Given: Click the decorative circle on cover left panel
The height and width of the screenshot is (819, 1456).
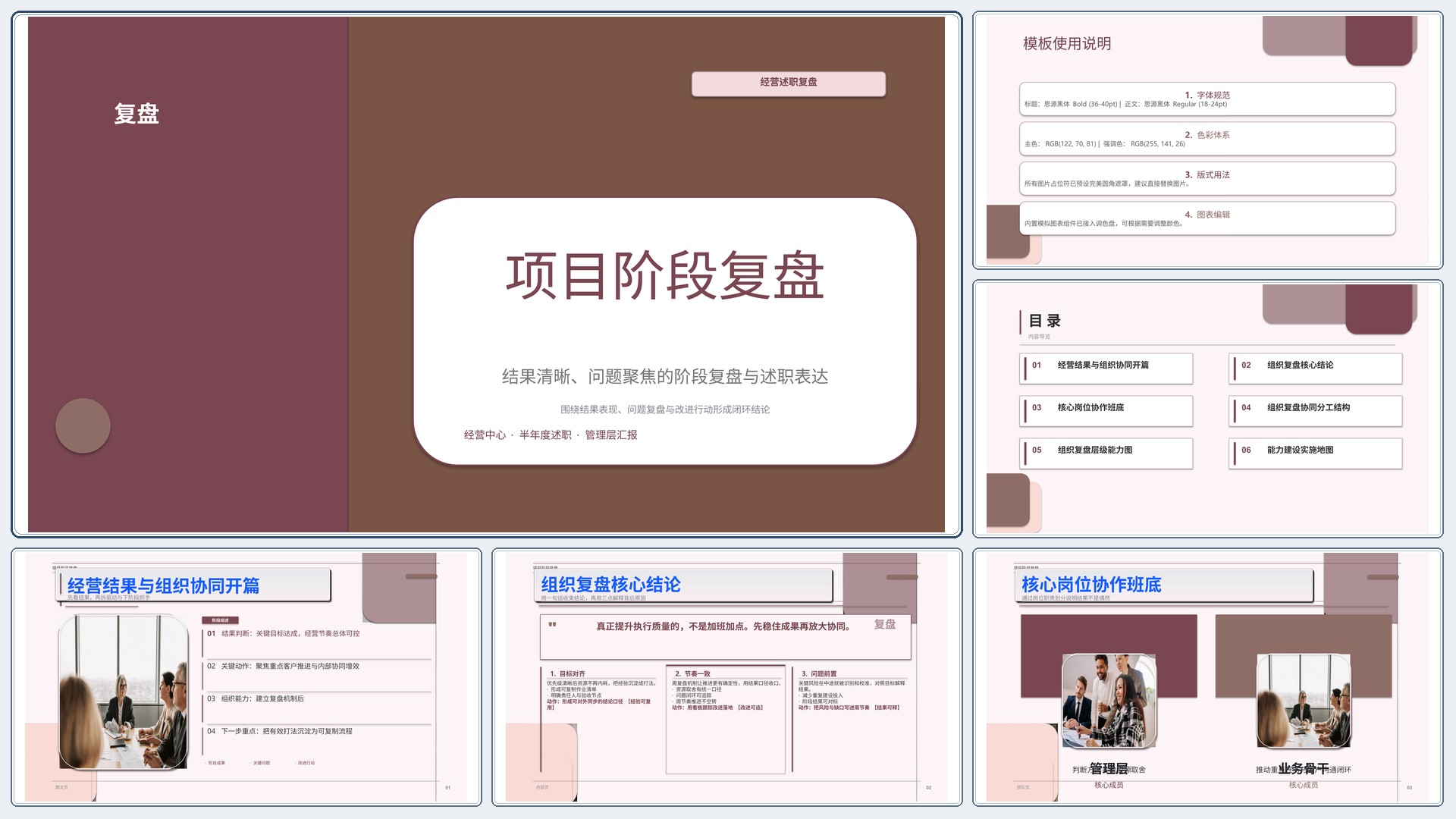Looking at the screenshot, I should pos(83,425).
